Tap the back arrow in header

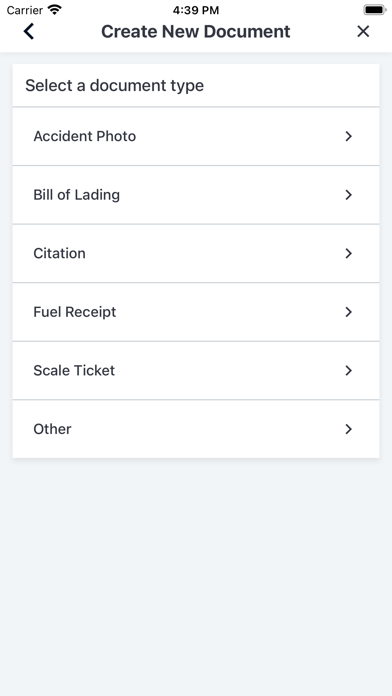pos(29,32)
